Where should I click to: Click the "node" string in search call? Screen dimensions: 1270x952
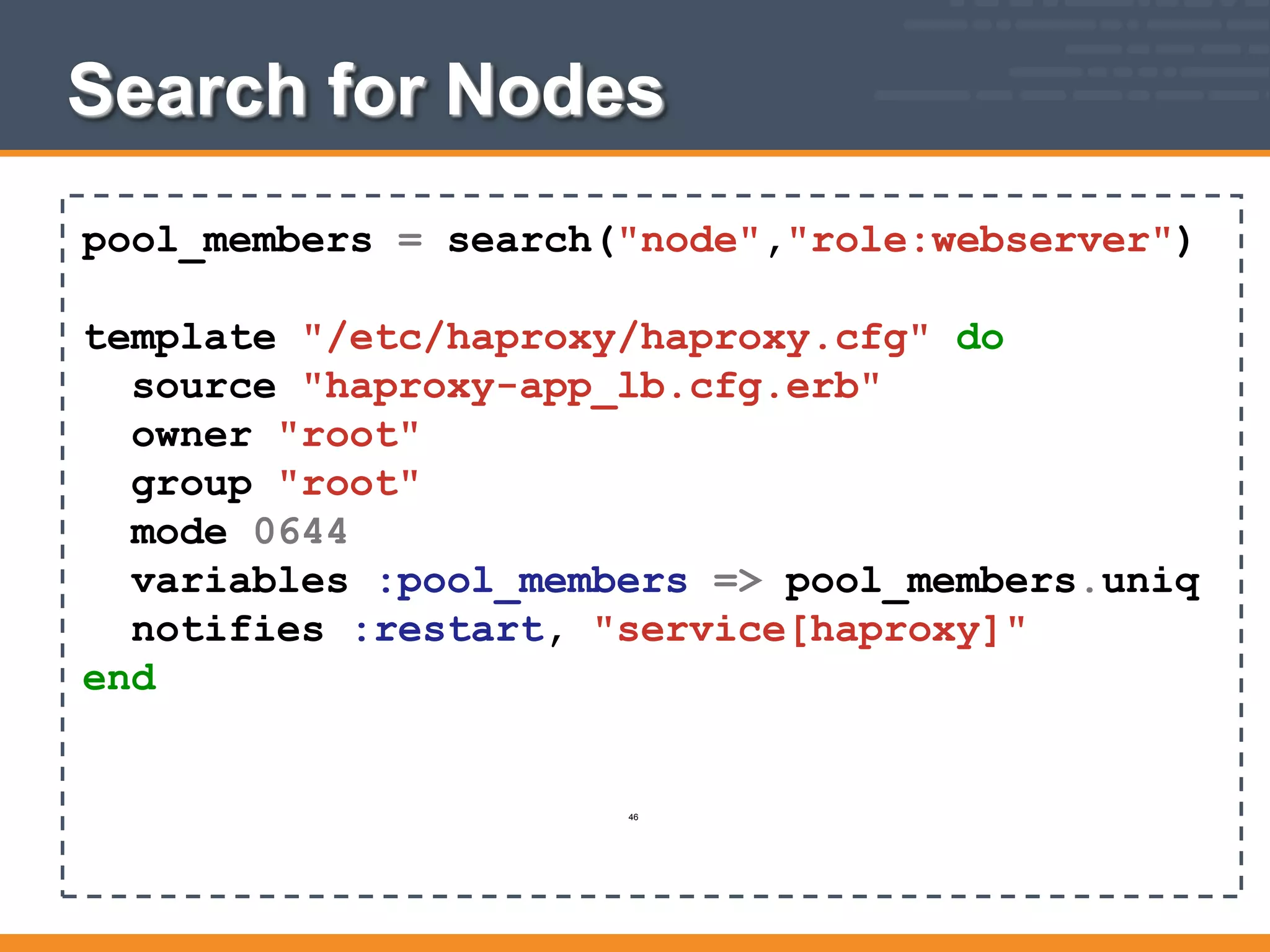point(689,239)
